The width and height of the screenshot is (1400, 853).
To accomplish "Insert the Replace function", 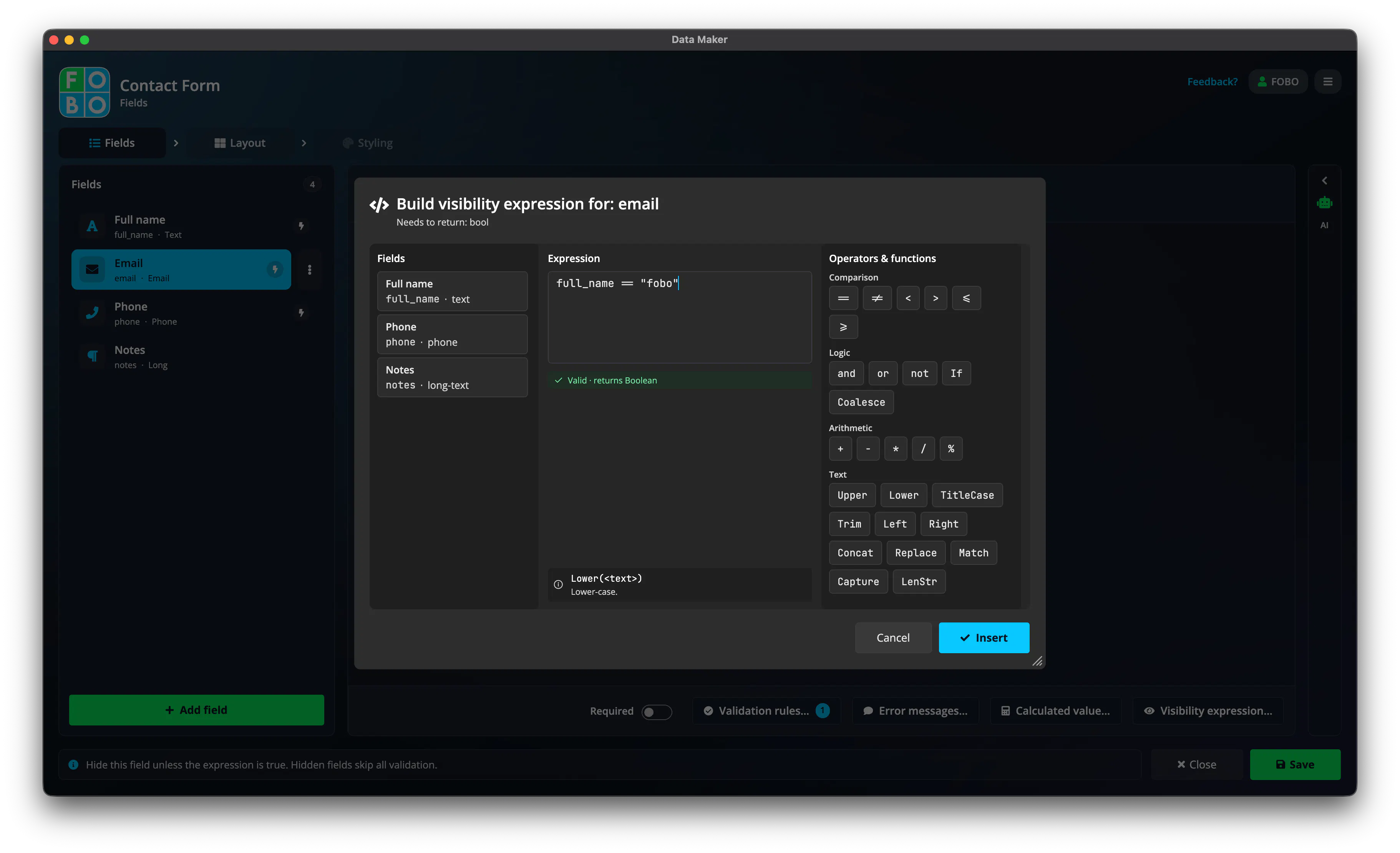I will click(916, 553).
